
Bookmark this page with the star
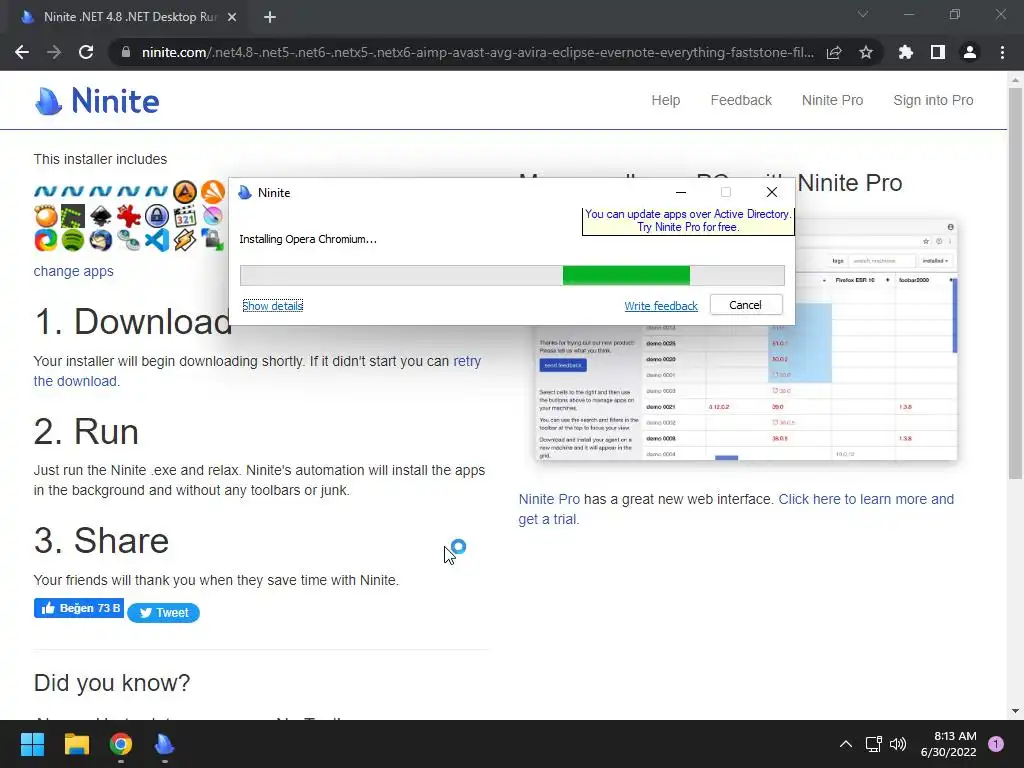pyautogui.click(x=866, y=52)
